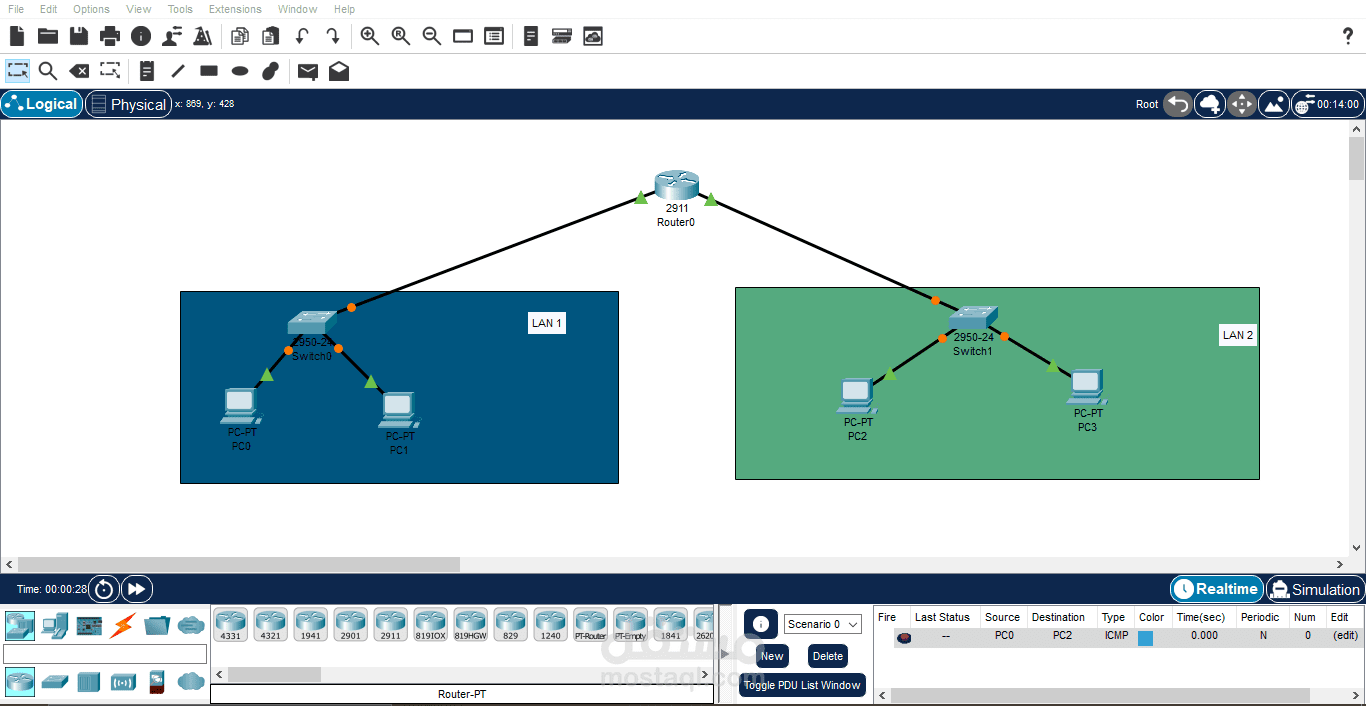Click the fire indicator in PDU row
Image resolution: width=1366 pixels, height=706 pixels.
904,637
